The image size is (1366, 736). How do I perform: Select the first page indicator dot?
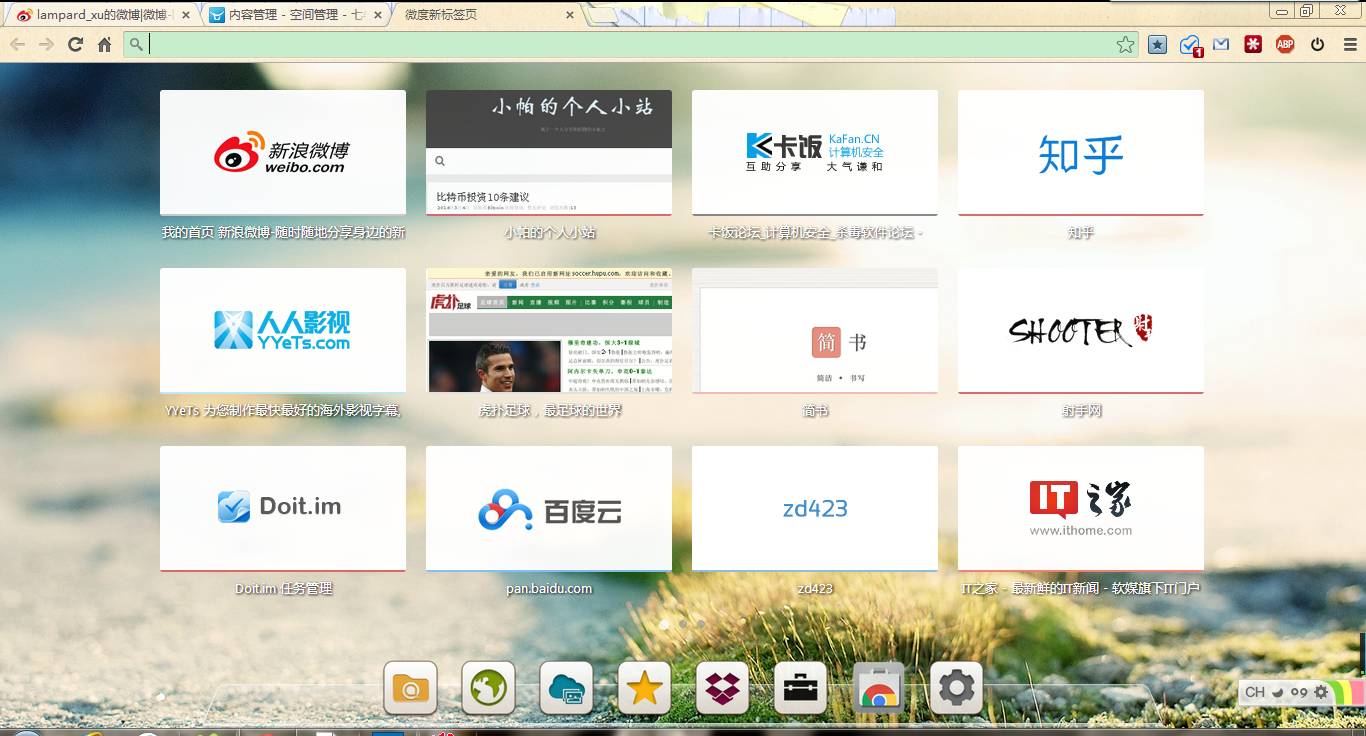point(664,624)
